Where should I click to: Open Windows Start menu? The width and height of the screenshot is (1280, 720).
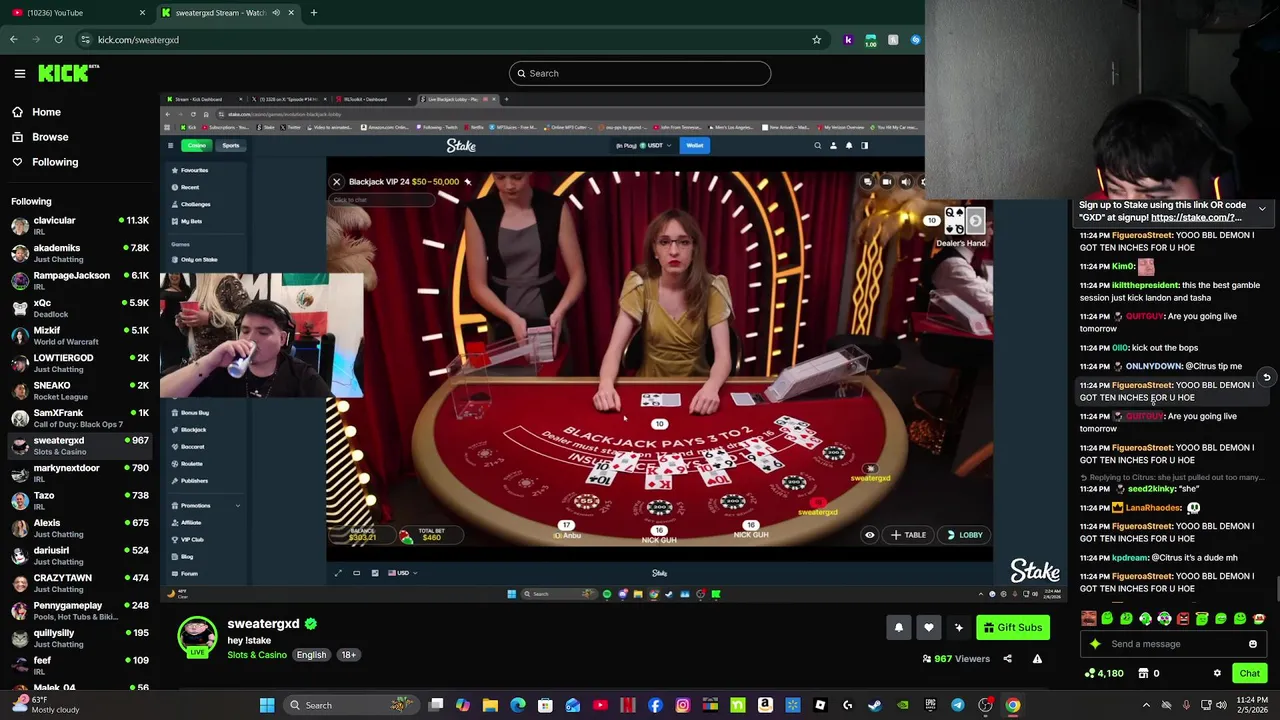(267, 705)
